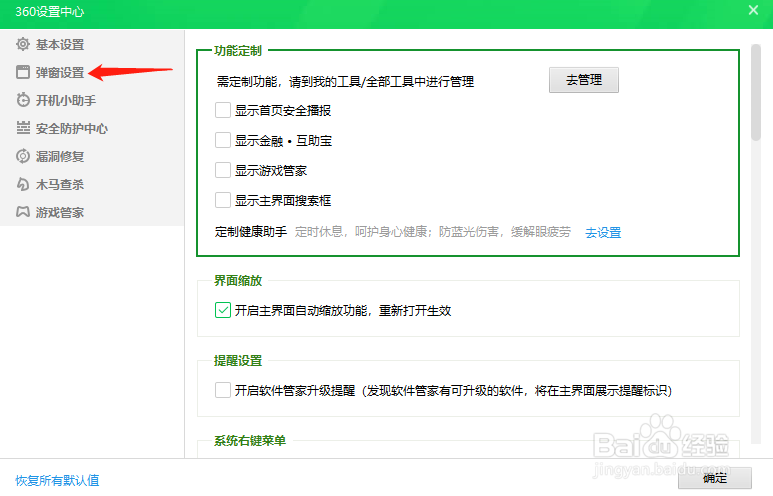Image resolution: width=773 pixels, height=496 pixels.
Task: Click the swirl icon beside 木马查杀
Action: pos(23,184)
